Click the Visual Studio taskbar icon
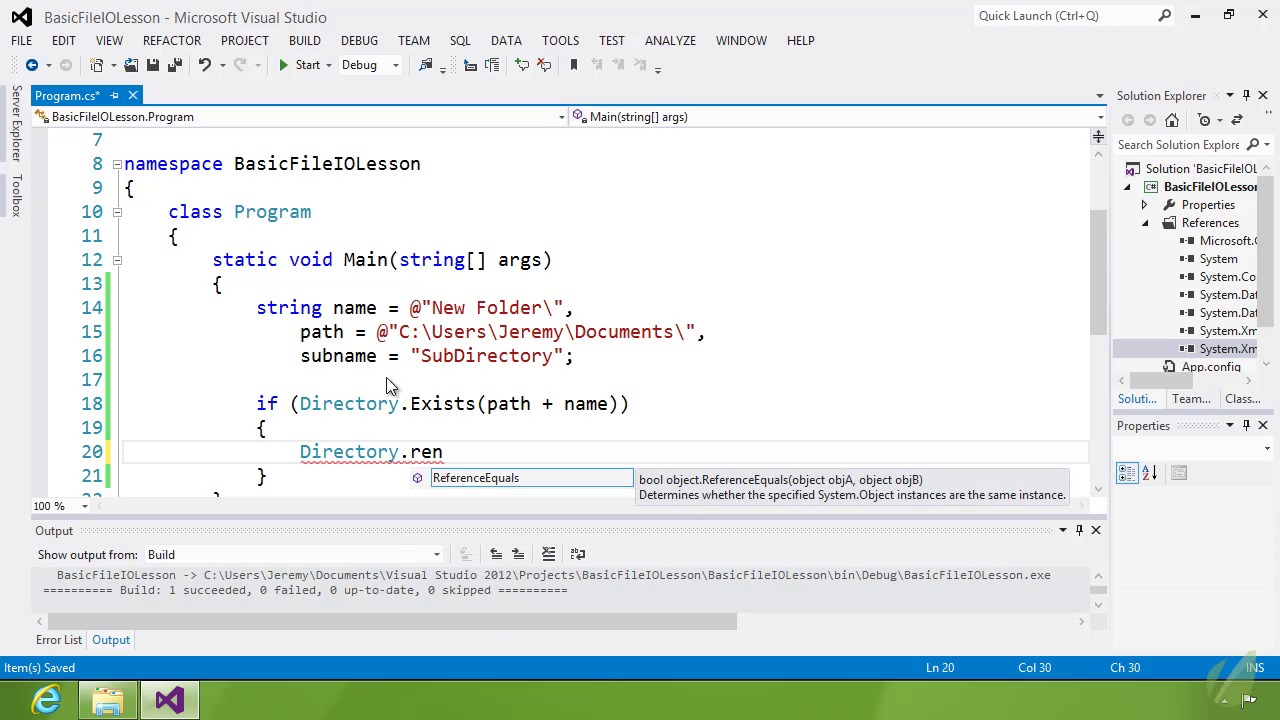The height and width of the screenshot is (720, 1280). pyautogui.click(x=169, y=700)
